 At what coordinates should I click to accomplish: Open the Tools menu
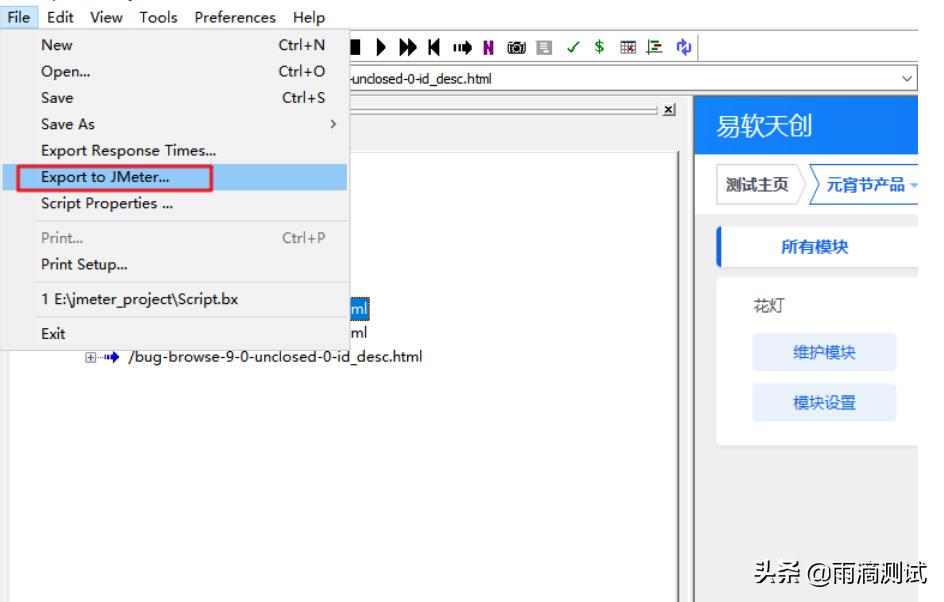point(158,17)
